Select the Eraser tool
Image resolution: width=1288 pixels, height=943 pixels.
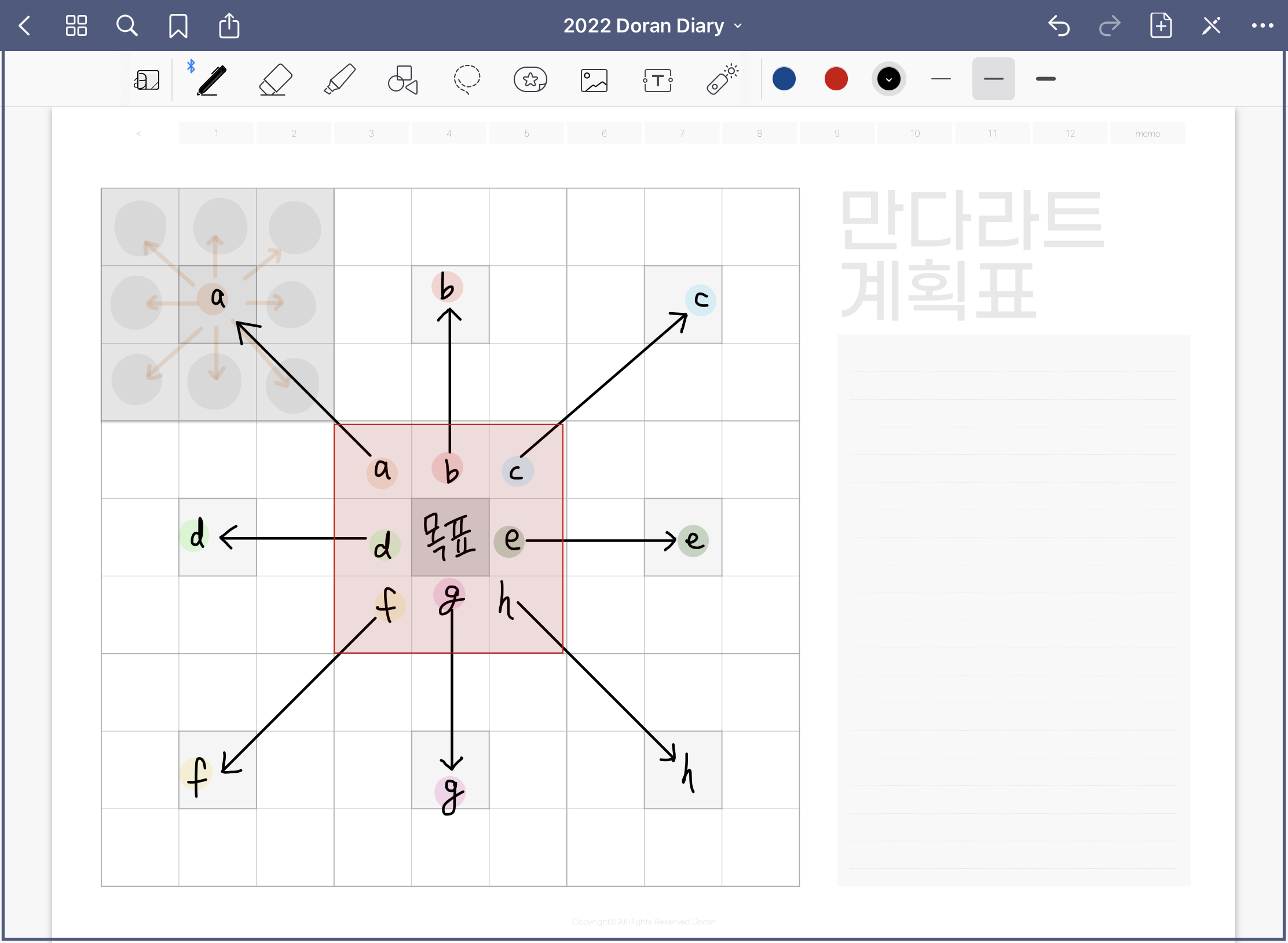pyautogui.click(x=275, y=79)
